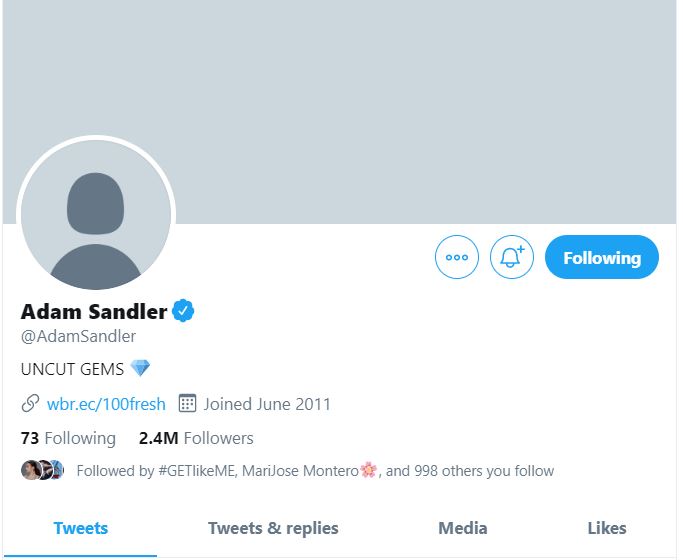Switch to the Tweets tab
683x560 pixels.
click(x=80, y=528)
